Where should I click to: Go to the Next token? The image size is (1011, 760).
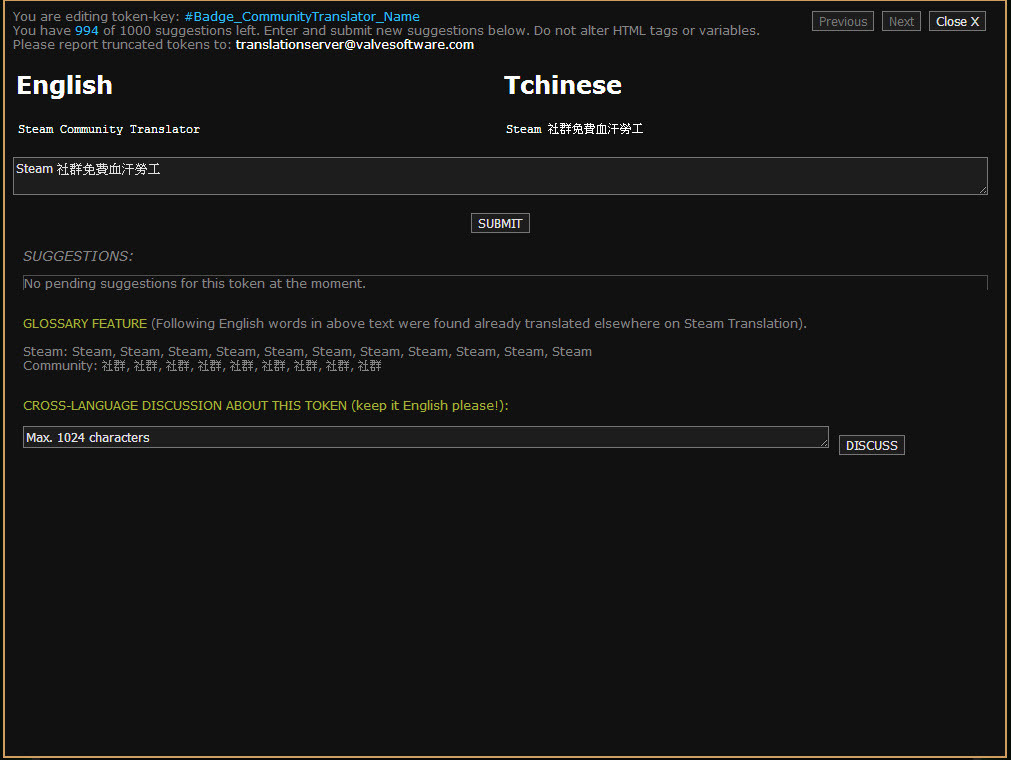[x=901, y=21]
